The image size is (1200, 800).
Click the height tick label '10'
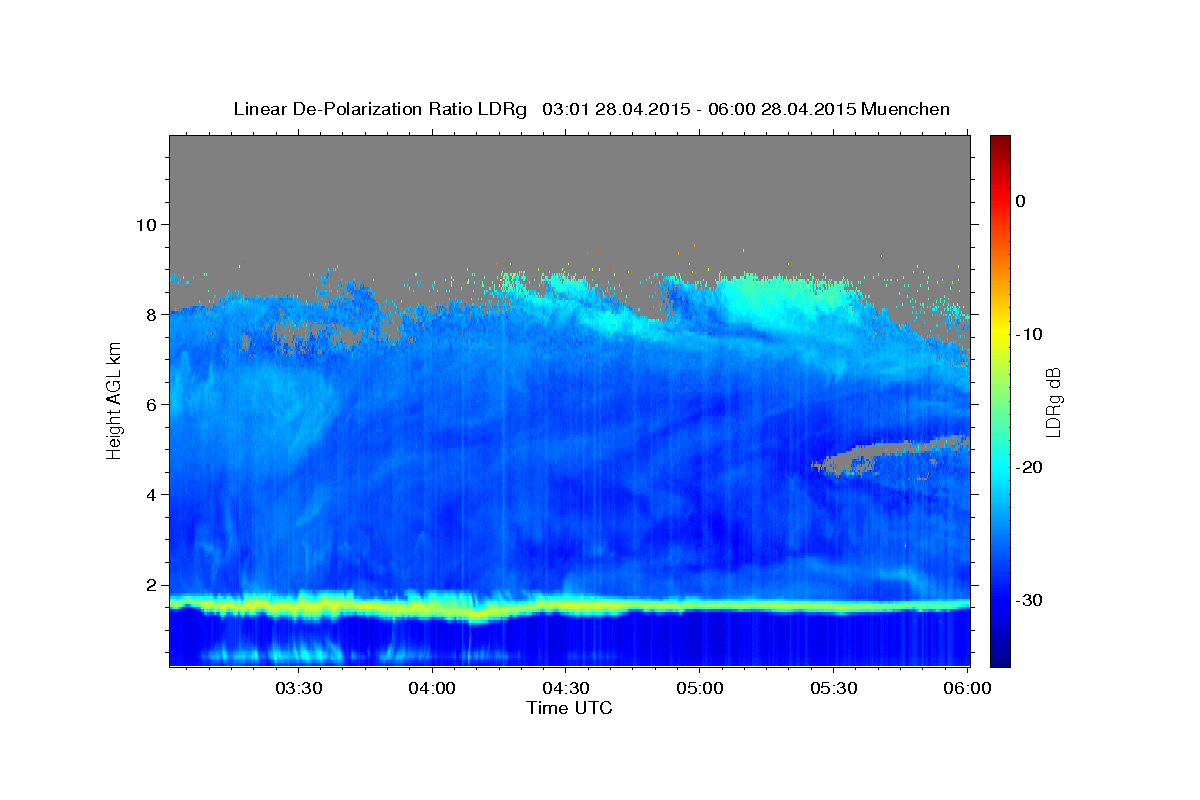146,224
